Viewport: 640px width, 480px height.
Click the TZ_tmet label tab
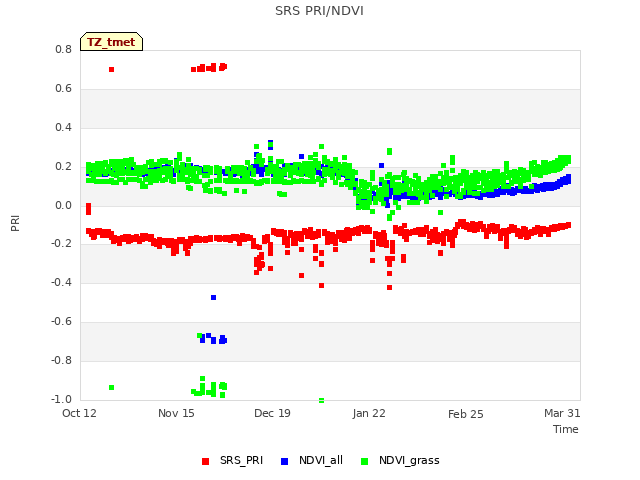(x=111, y=42)
